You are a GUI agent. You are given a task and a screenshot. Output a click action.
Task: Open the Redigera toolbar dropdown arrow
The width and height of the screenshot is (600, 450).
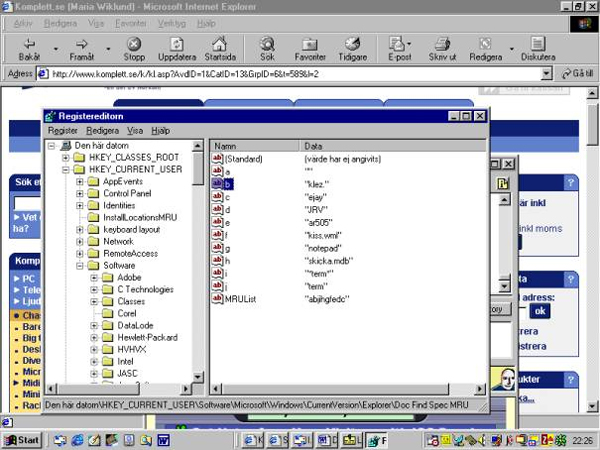click(x=512, y=49)
